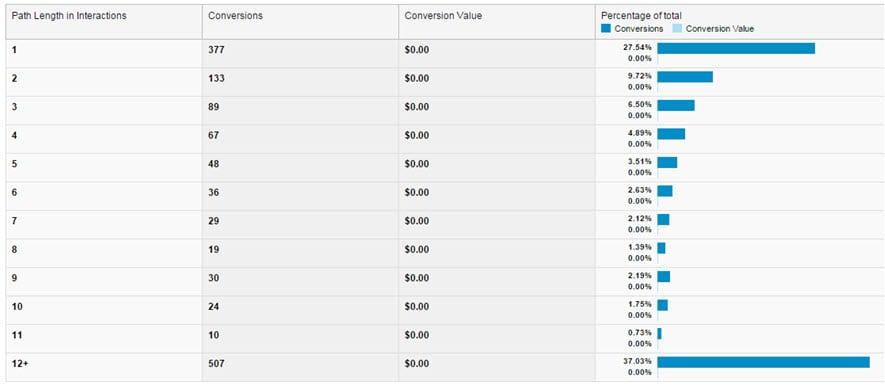Viewport: 885px width, 385px height.
Task: Click the Conversion Value legend label
Action: [x=720, y=29]
